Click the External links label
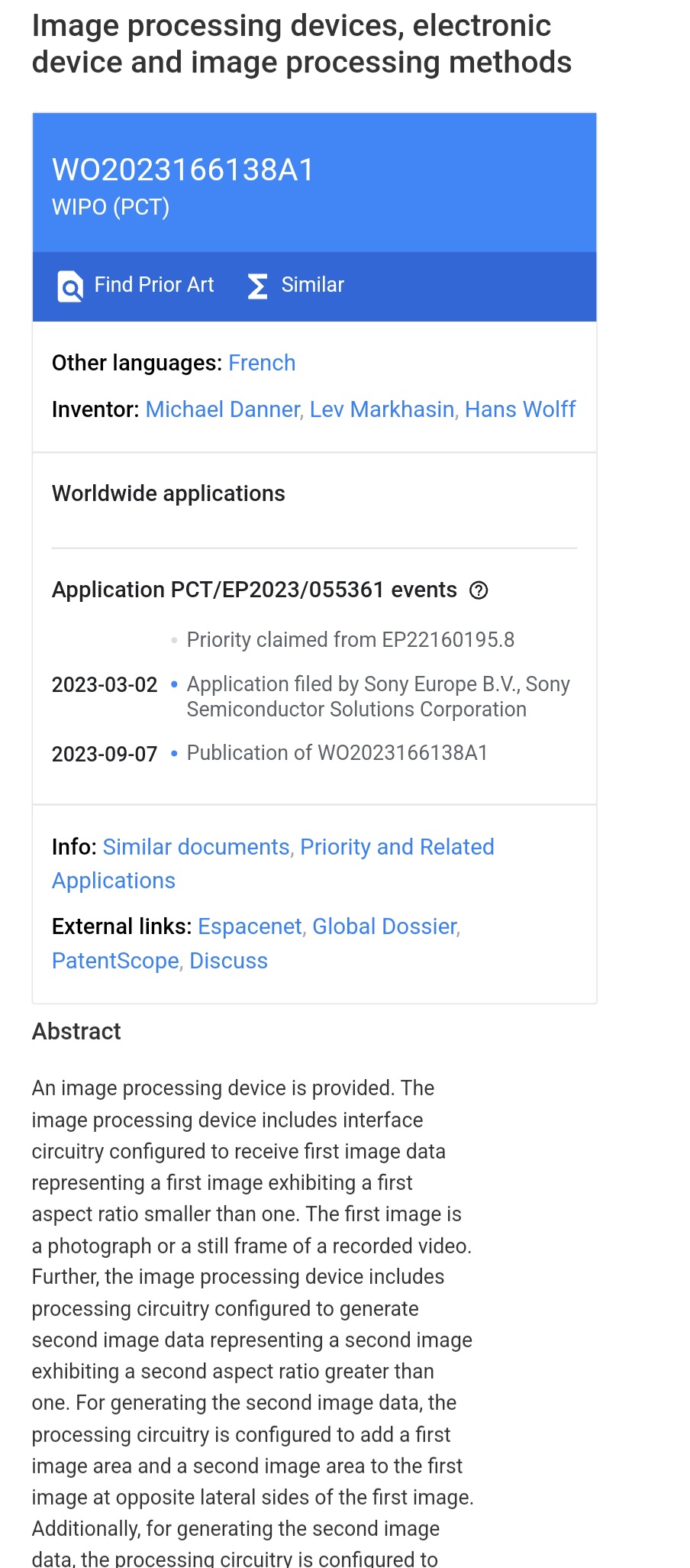Screen dimensions: 690x1568 click(x=121, y=926)
